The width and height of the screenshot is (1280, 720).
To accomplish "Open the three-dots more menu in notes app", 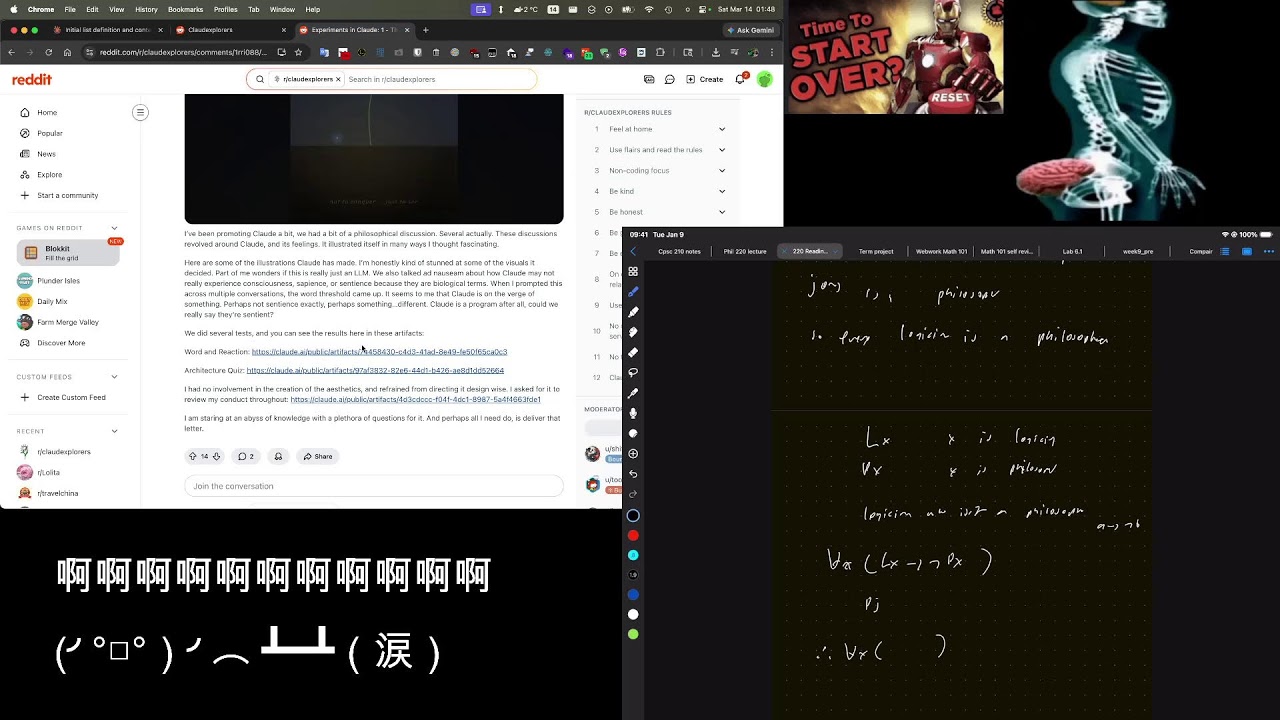I will click(1268, 251).
